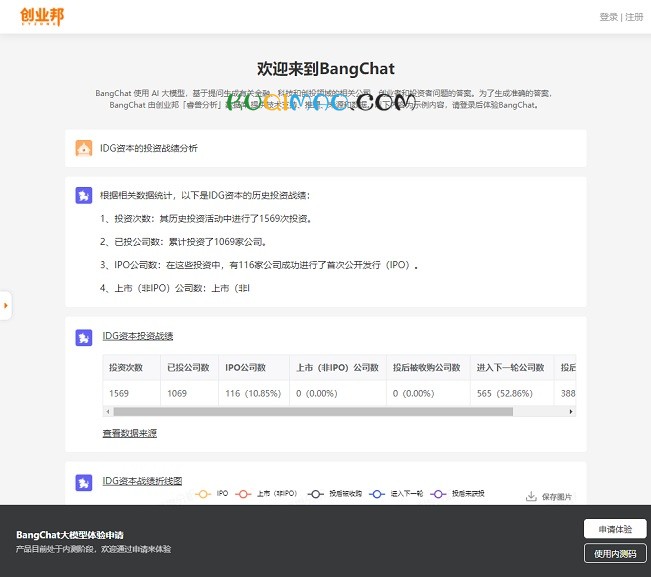Viewport: 651px width, 577px height.
Task: Click 查看数据来源 link
Action: (x=130, y=433)
